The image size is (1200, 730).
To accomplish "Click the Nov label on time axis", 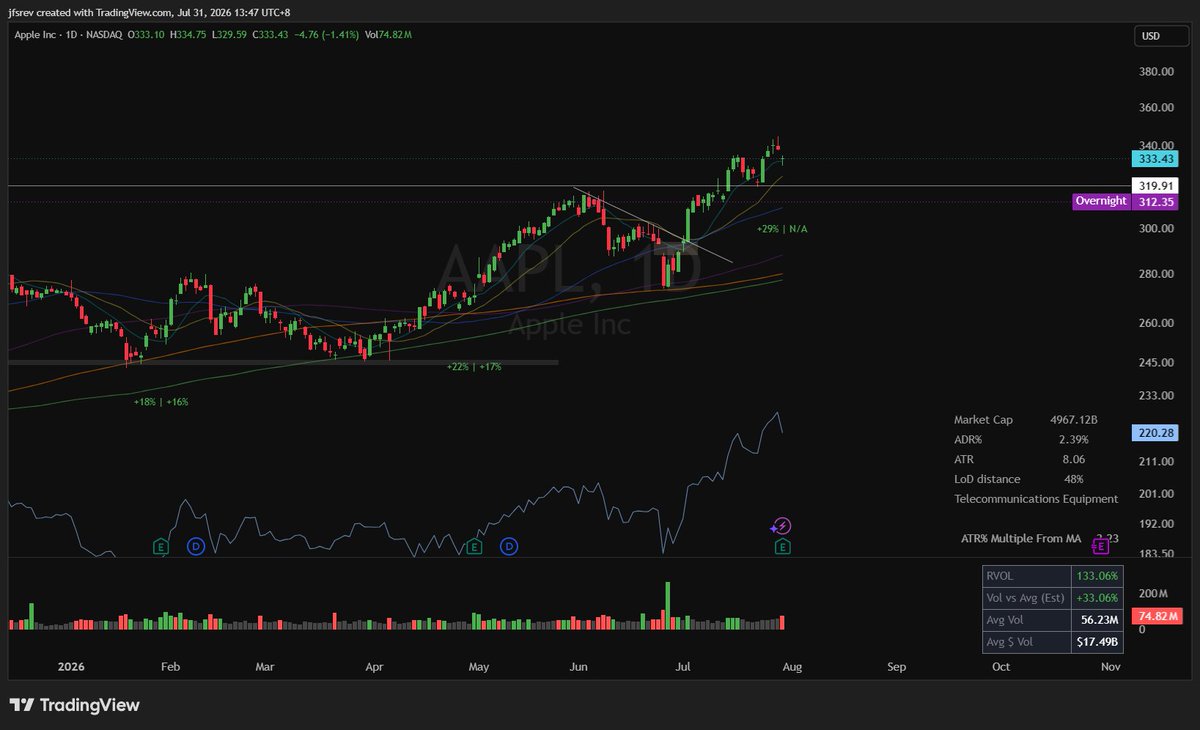I will point(1108,666).
